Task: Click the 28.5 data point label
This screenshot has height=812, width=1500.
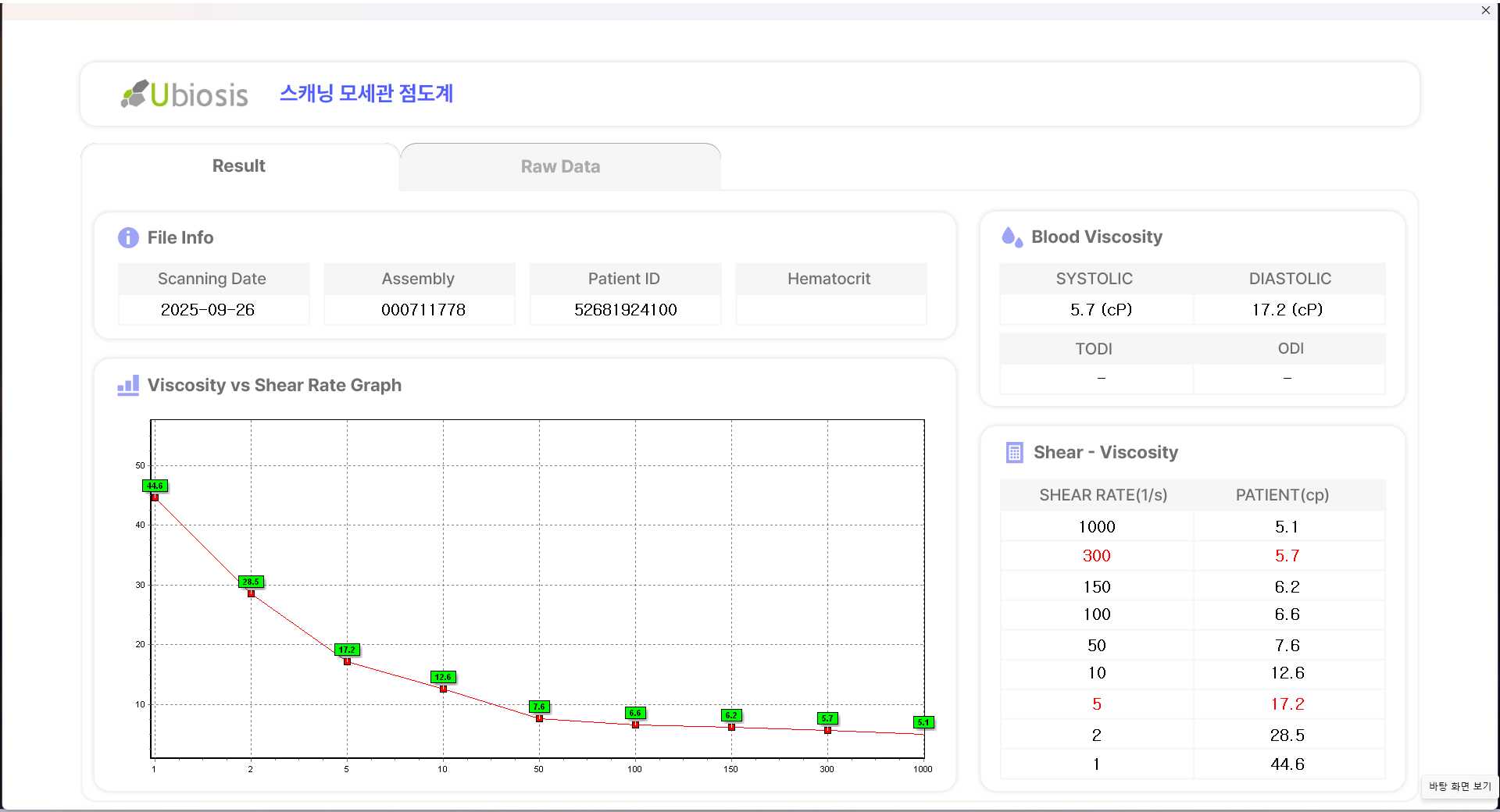Action: [x=251, y=582]
